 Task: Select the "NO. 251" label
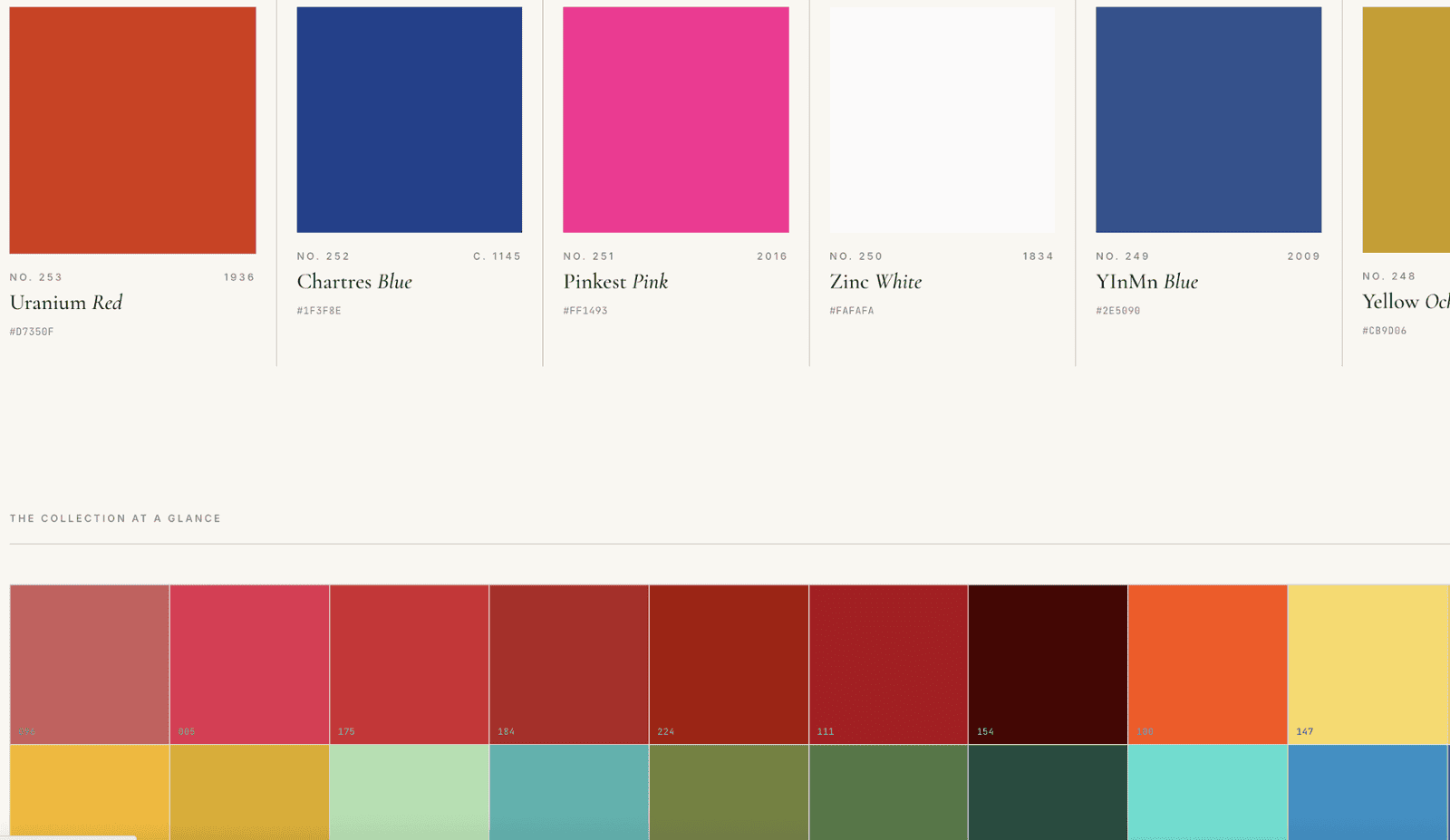click(589, 256)
